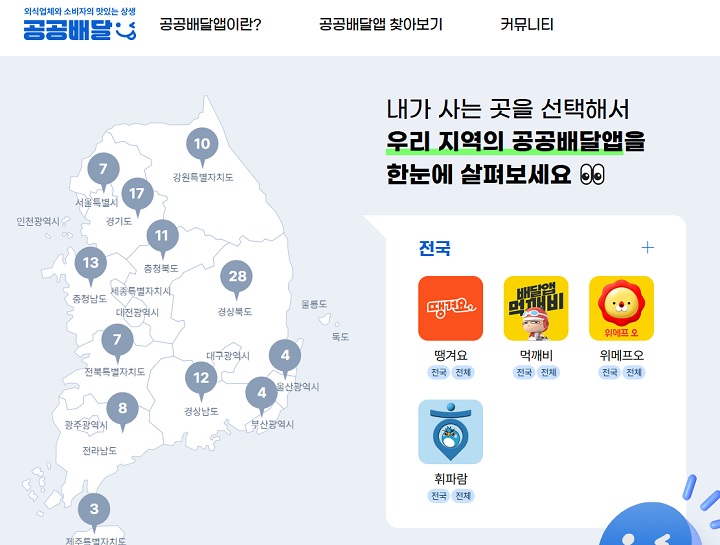Select the 전라남도 map pin showing 8
This screenshot has height=545, width=720.
[122, 409]
